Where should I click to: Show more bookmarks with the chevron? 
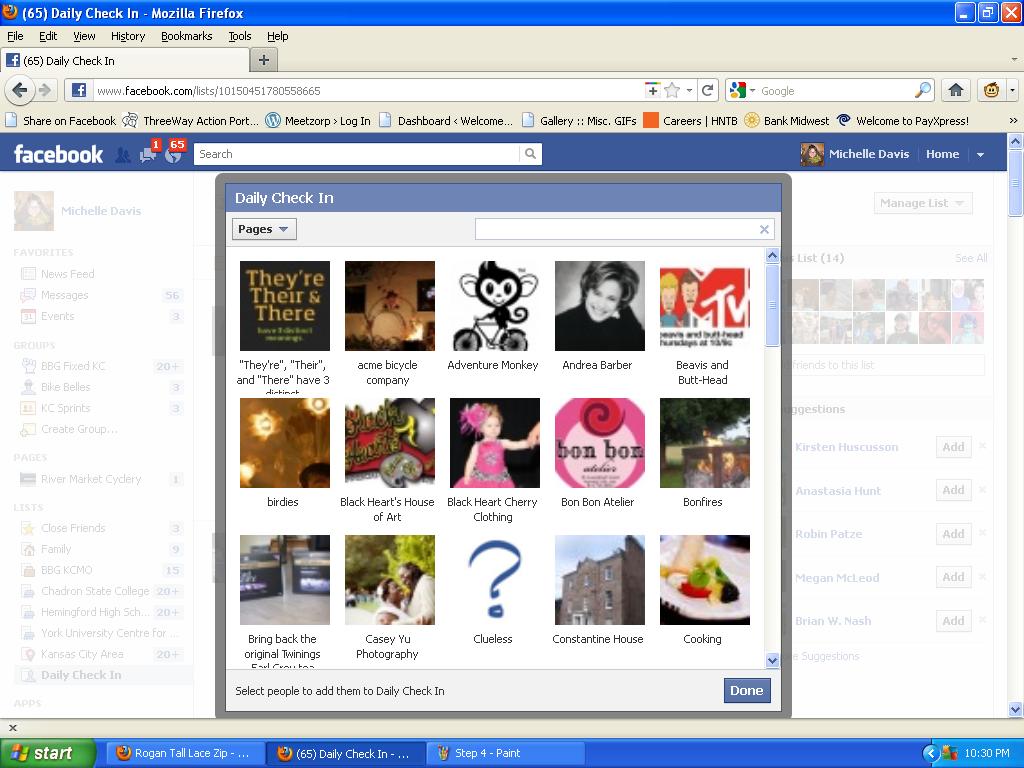pos(1013,121)
